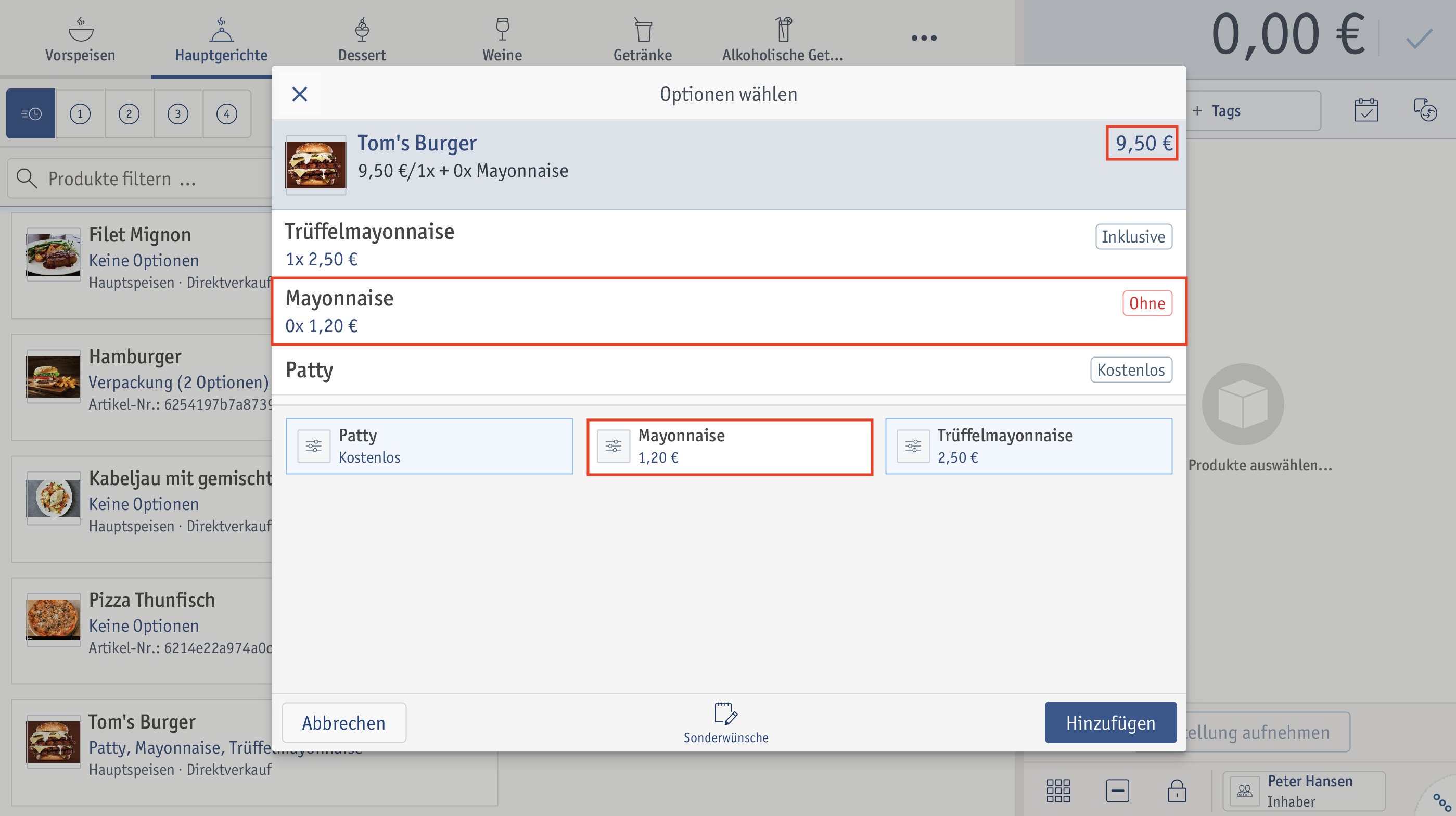The image size is (1456, 816).
Task: Choose the Trüffelmayonnaise 2,50 € option tile
Action: pos(1028,446)
